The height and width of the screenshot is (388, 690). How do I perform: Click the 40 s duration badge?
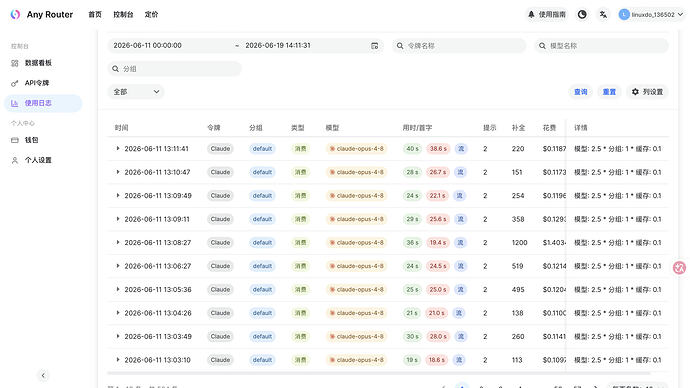(x=412, y=149)
